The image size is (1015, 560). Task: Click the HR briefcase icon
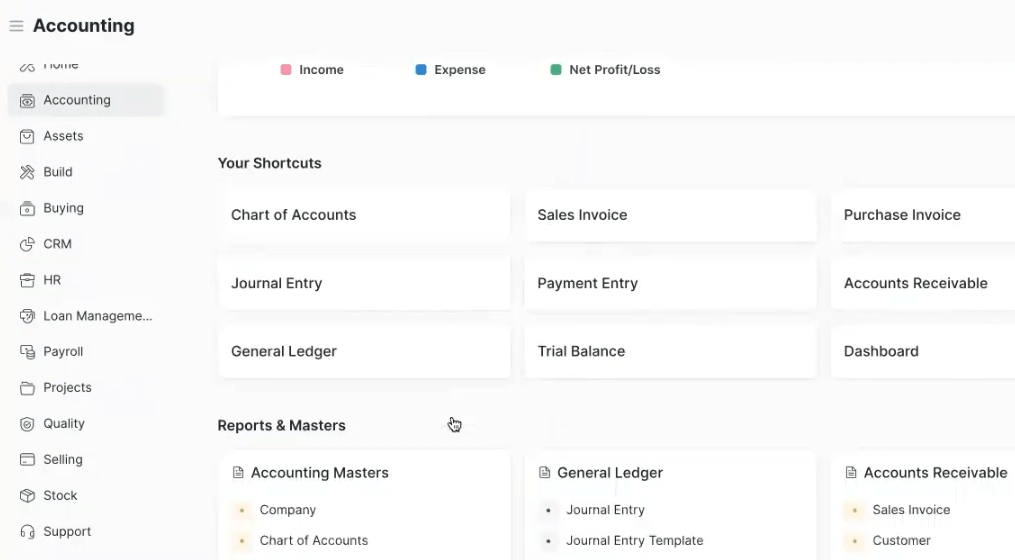point(27,280)
